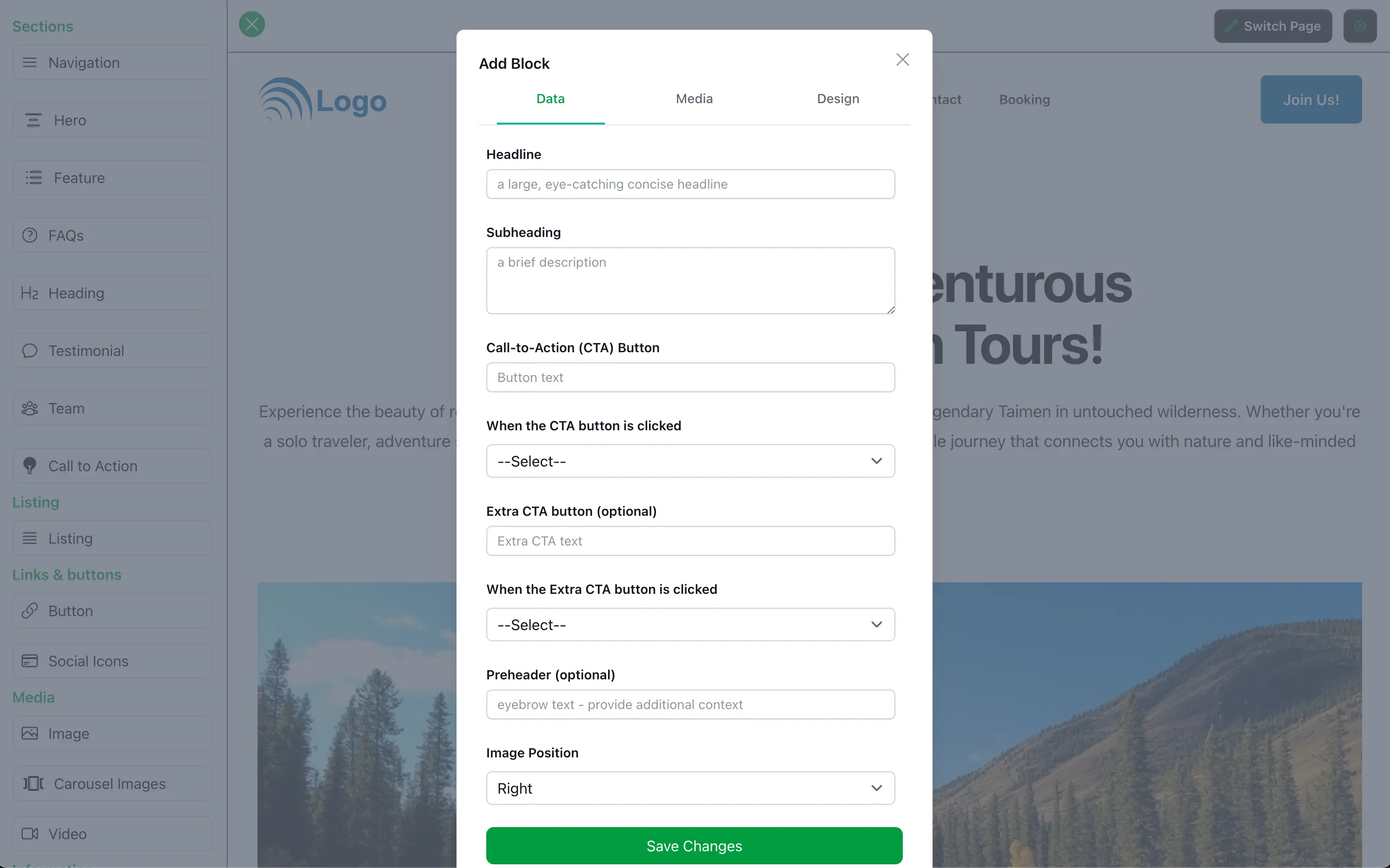1390x868 pixels.
Task: Click the Hero section icon in sidebar
Action: (x=33, y=120)
